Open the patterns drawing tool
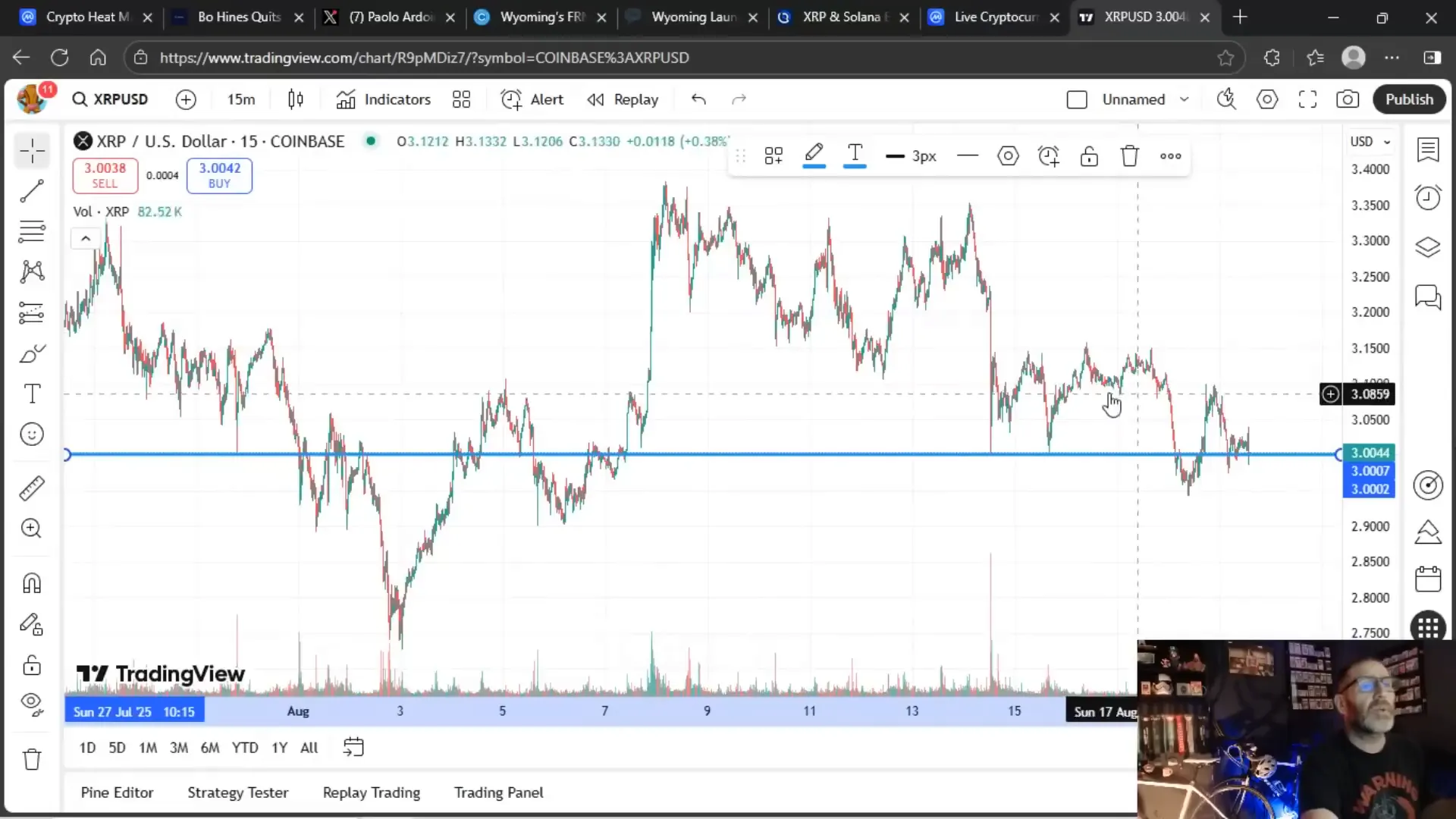 32,271
